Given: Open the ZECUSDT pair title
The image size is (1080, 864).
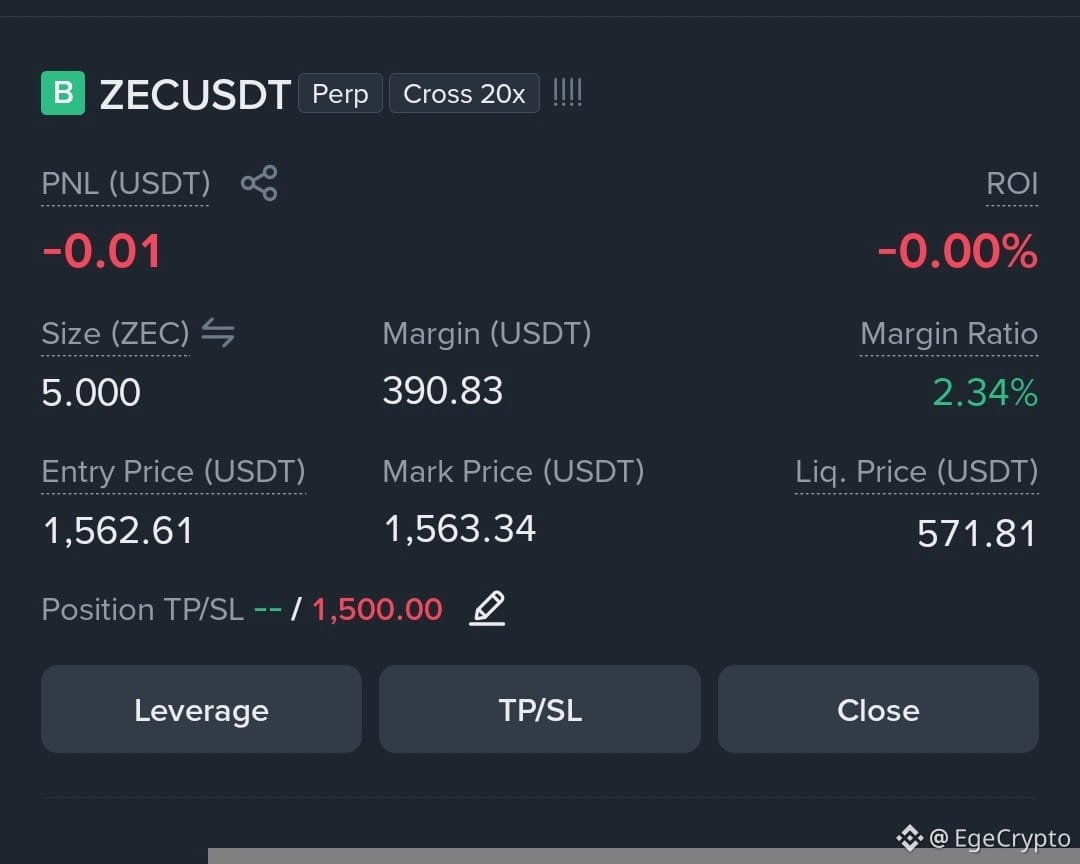Looking at the screenshot, I should tap(195, 94).
